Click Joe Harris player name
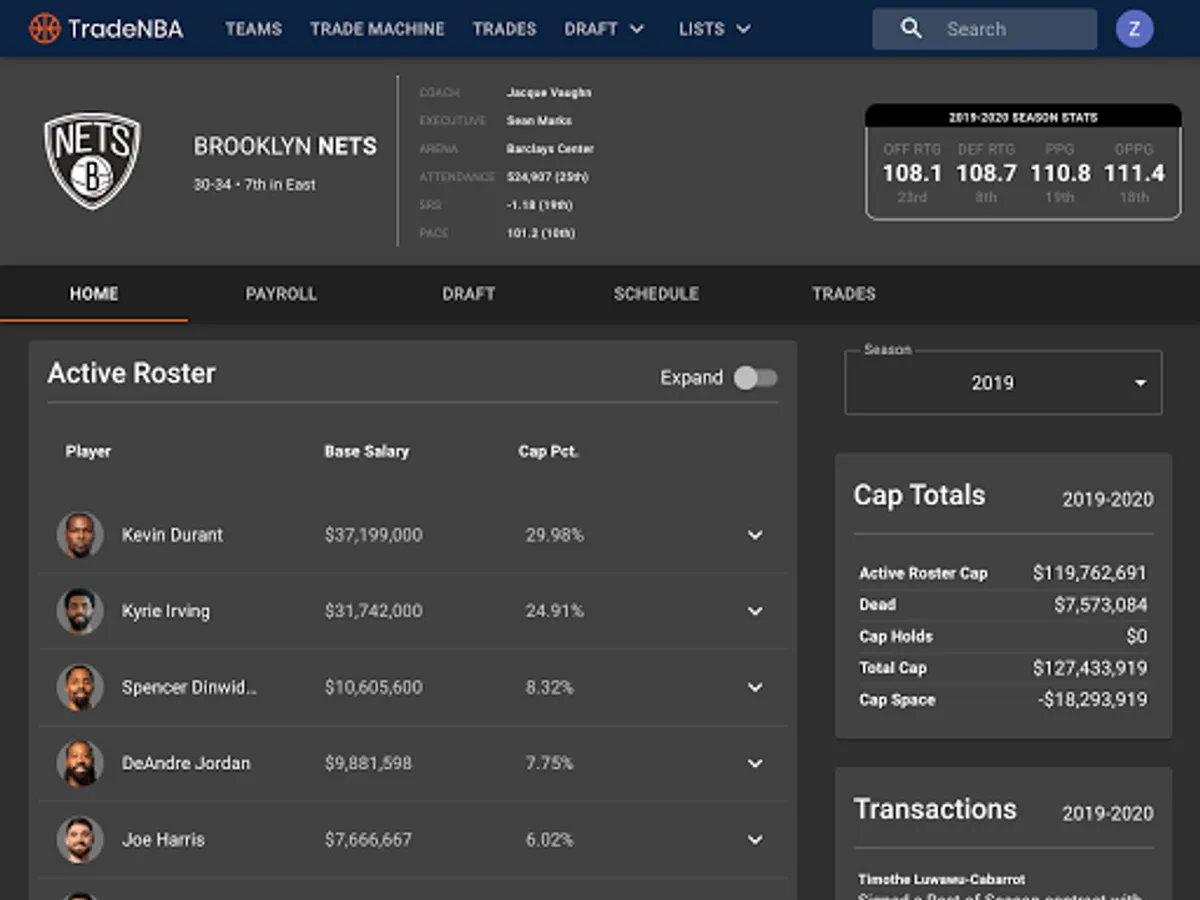 click(x=163, y=839)
